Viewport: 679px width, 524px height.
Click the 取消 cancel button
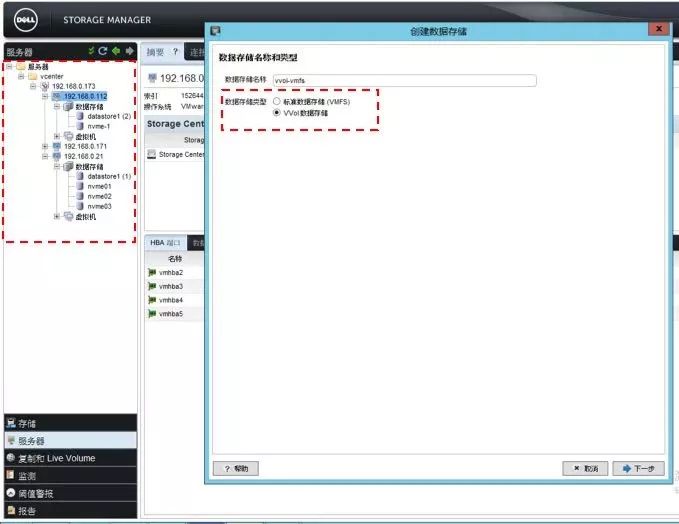click(x=585, y=469)
